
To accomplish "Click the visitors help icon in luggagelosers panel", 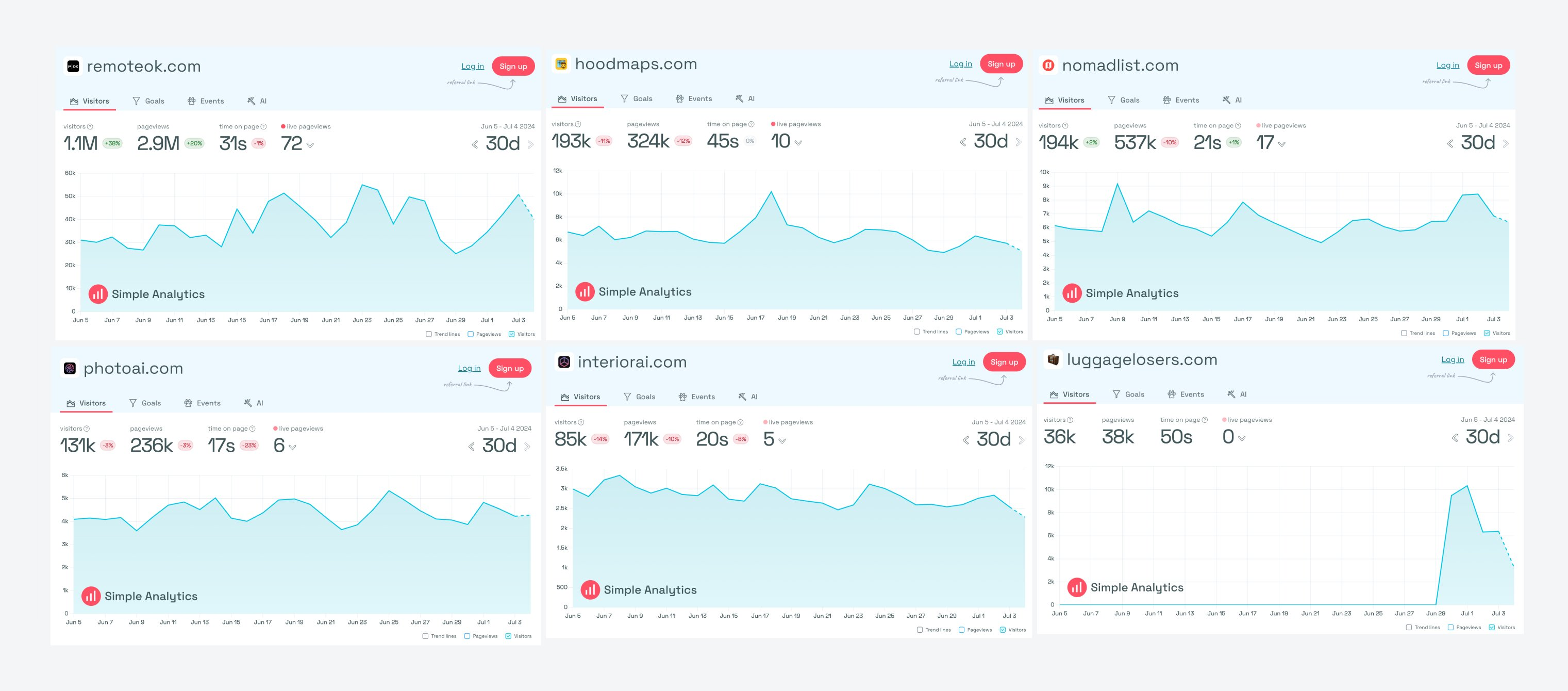I will pos(1070,420).
